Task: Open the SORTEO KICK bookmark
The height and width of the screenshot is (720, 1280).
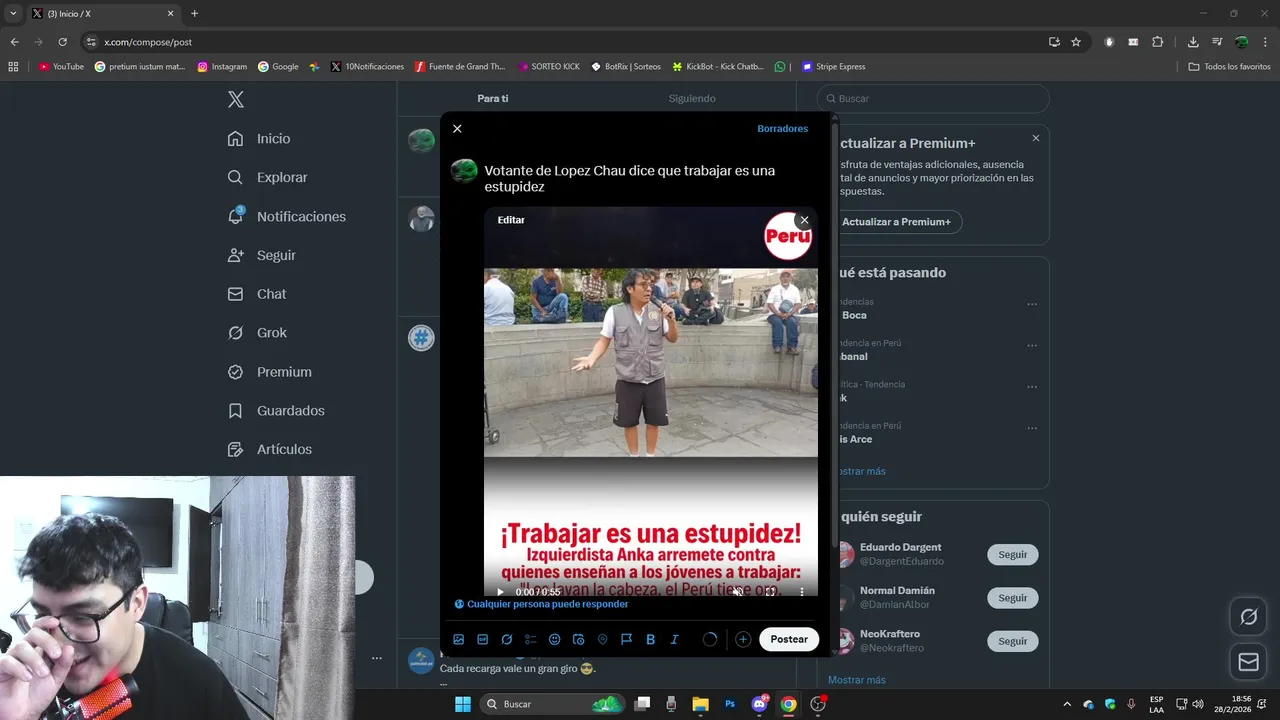Action: 549,67
